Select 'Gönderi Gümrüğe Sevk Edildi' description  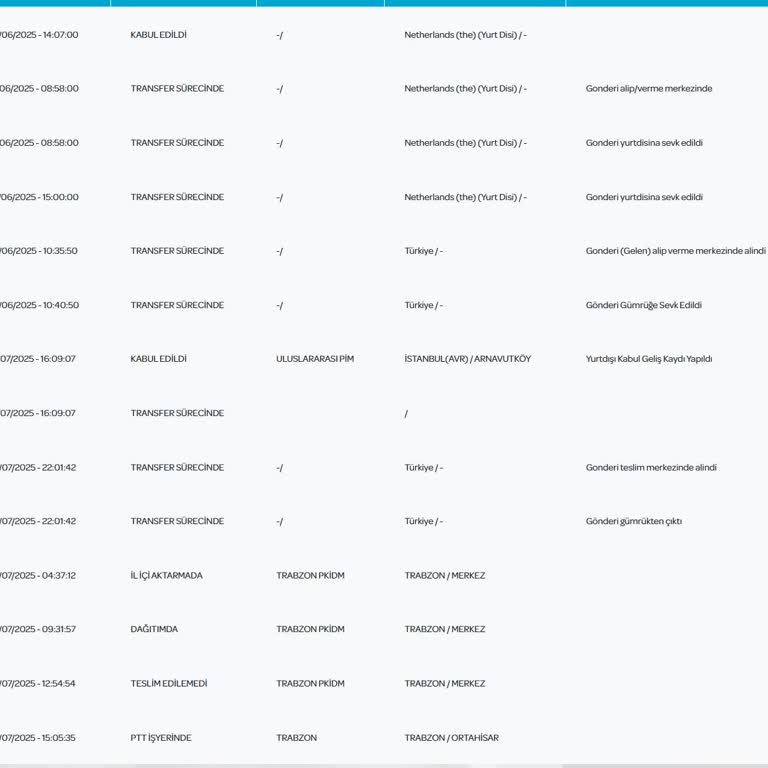[644, 305]
